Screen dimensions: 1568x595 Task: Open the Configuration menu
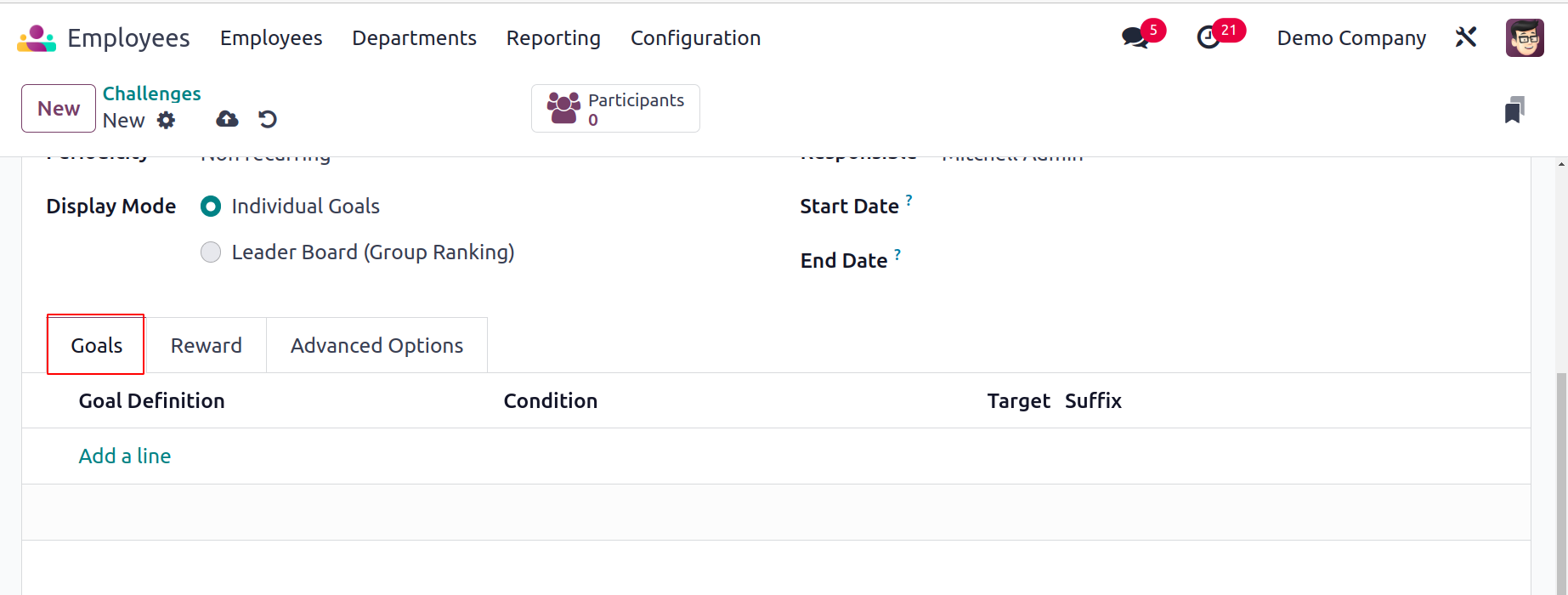click(695, 38)
